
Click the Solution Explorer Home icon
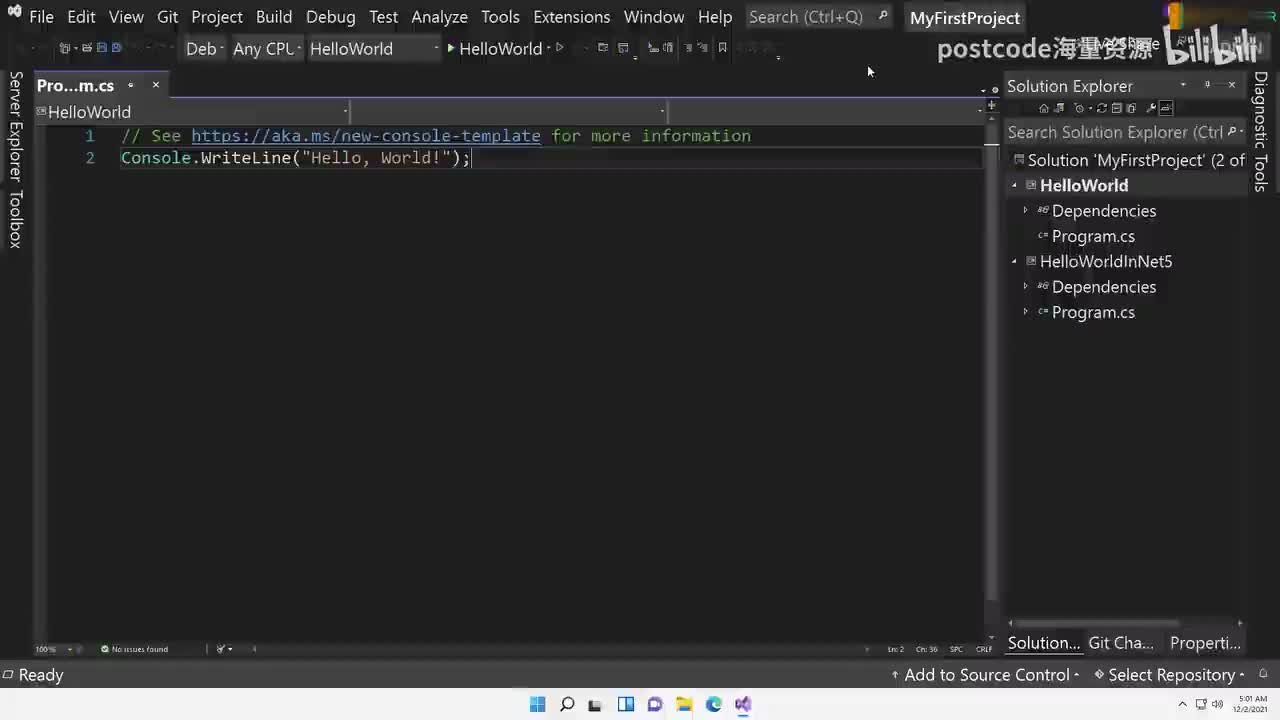(1044, 108)
